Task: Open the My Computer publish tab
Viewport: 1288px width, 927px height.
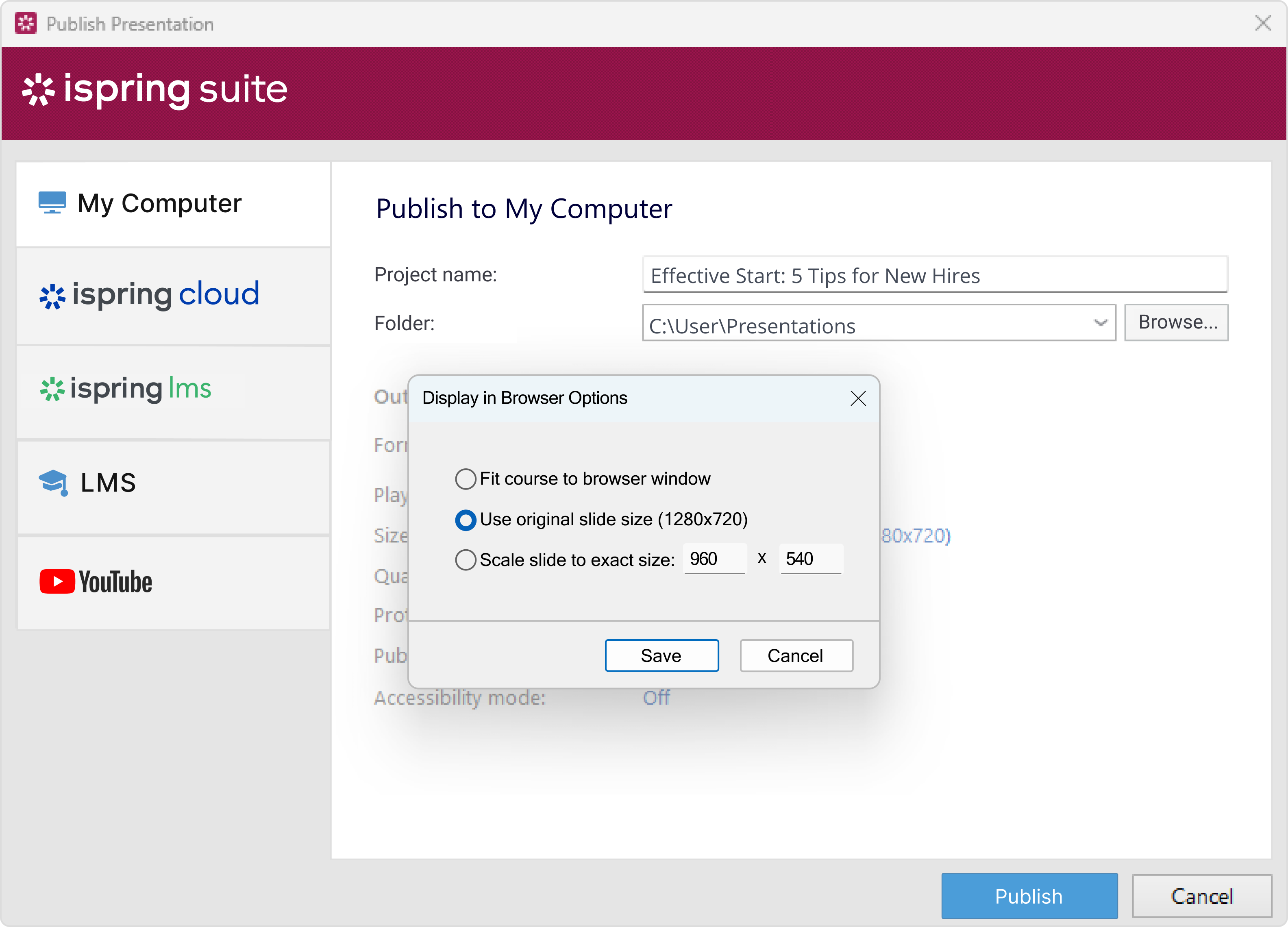Action: [173, 204]
